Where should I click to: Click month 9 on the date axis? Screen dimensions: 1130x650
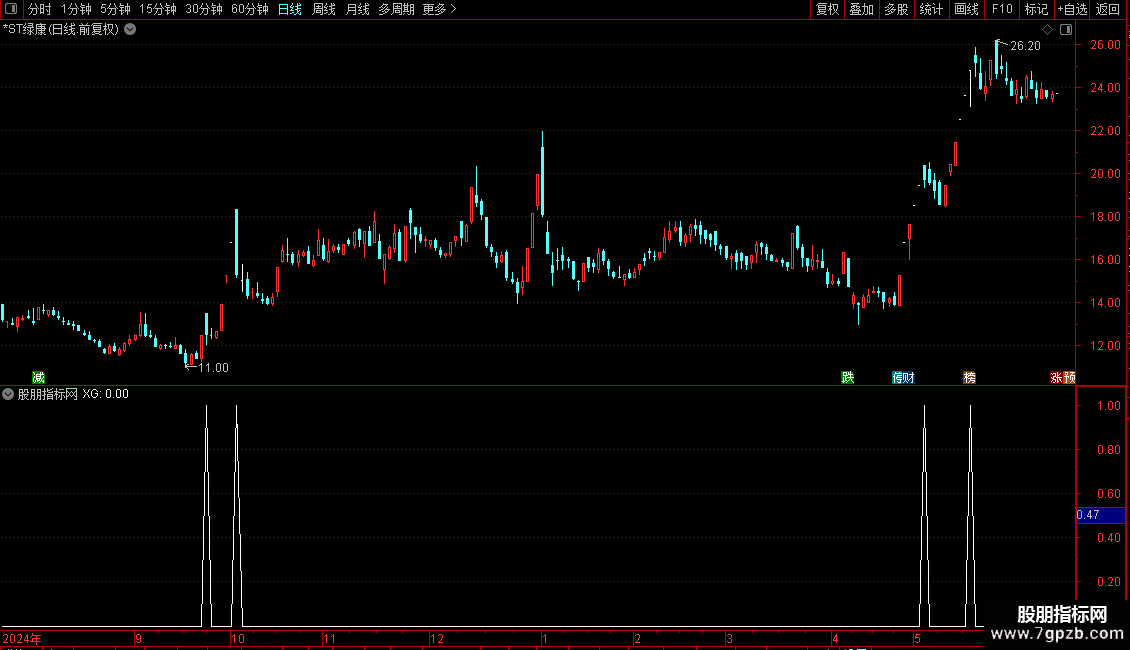(138, 638)
